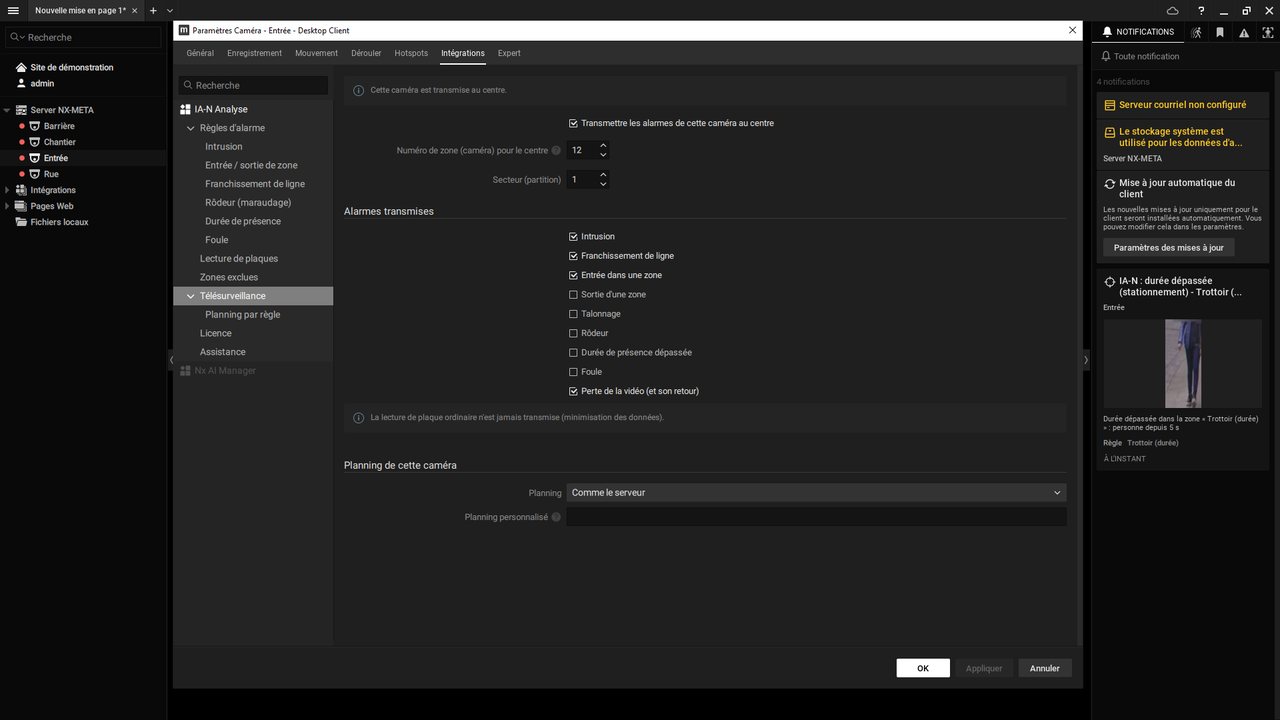The width and height of the screenshot is (1280, 720).
Task: Uncheck the Intrusion alarm checkbox
Action: point(573,236)
